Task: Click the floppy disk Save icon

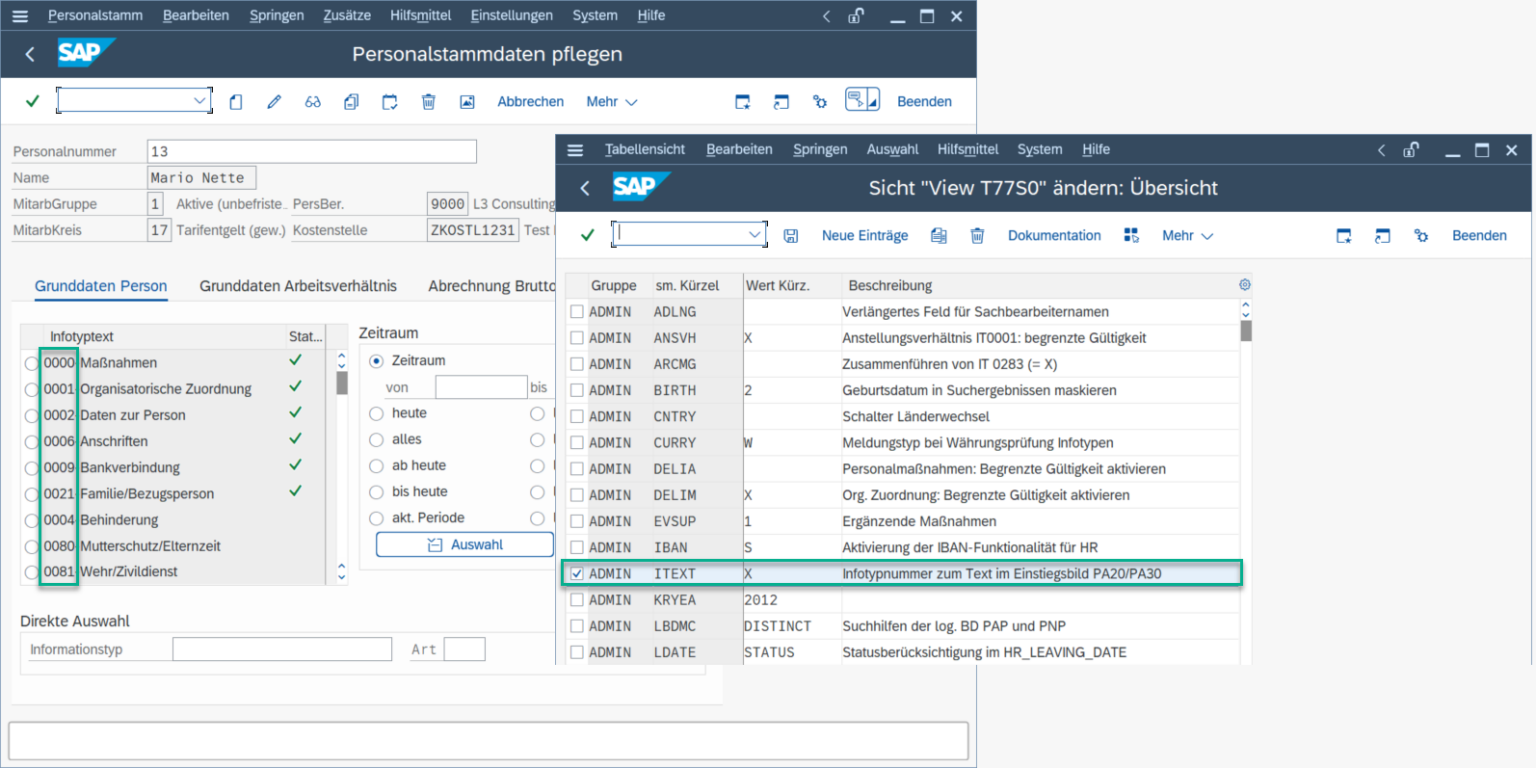Action: point(791,236)
